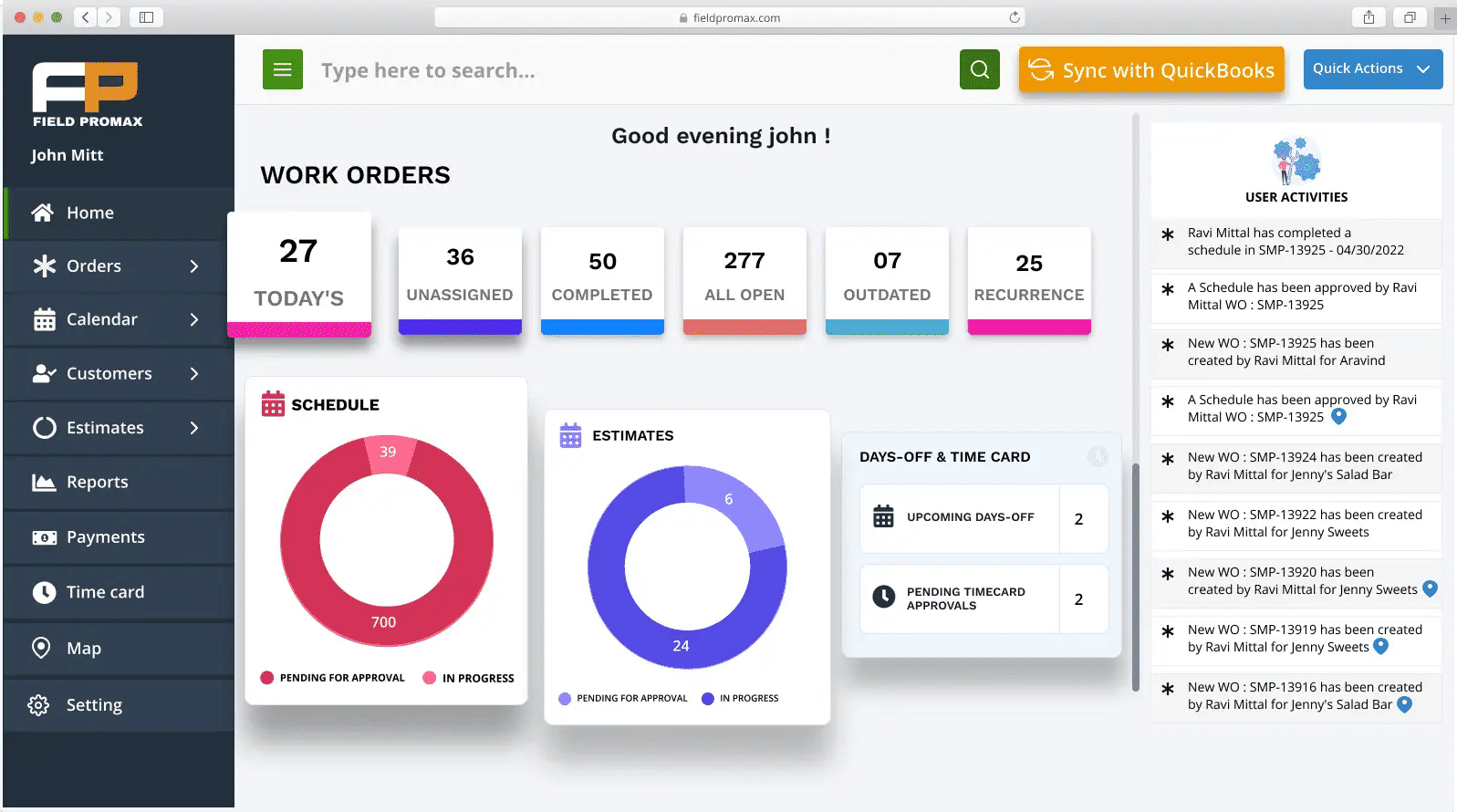The image size is (1457, 812).
Task: Click Sync with QuickBooks button
Action: click(x=1151, y=69)
